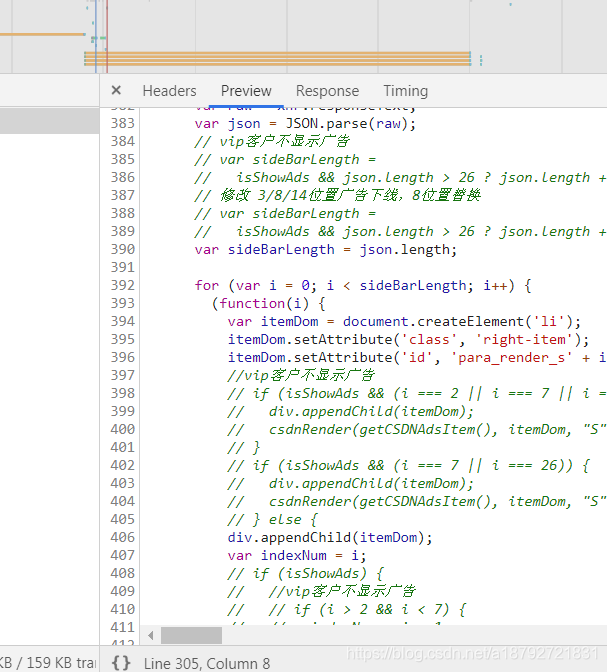Click the '// } else {' comment line

tap(272, 519)
